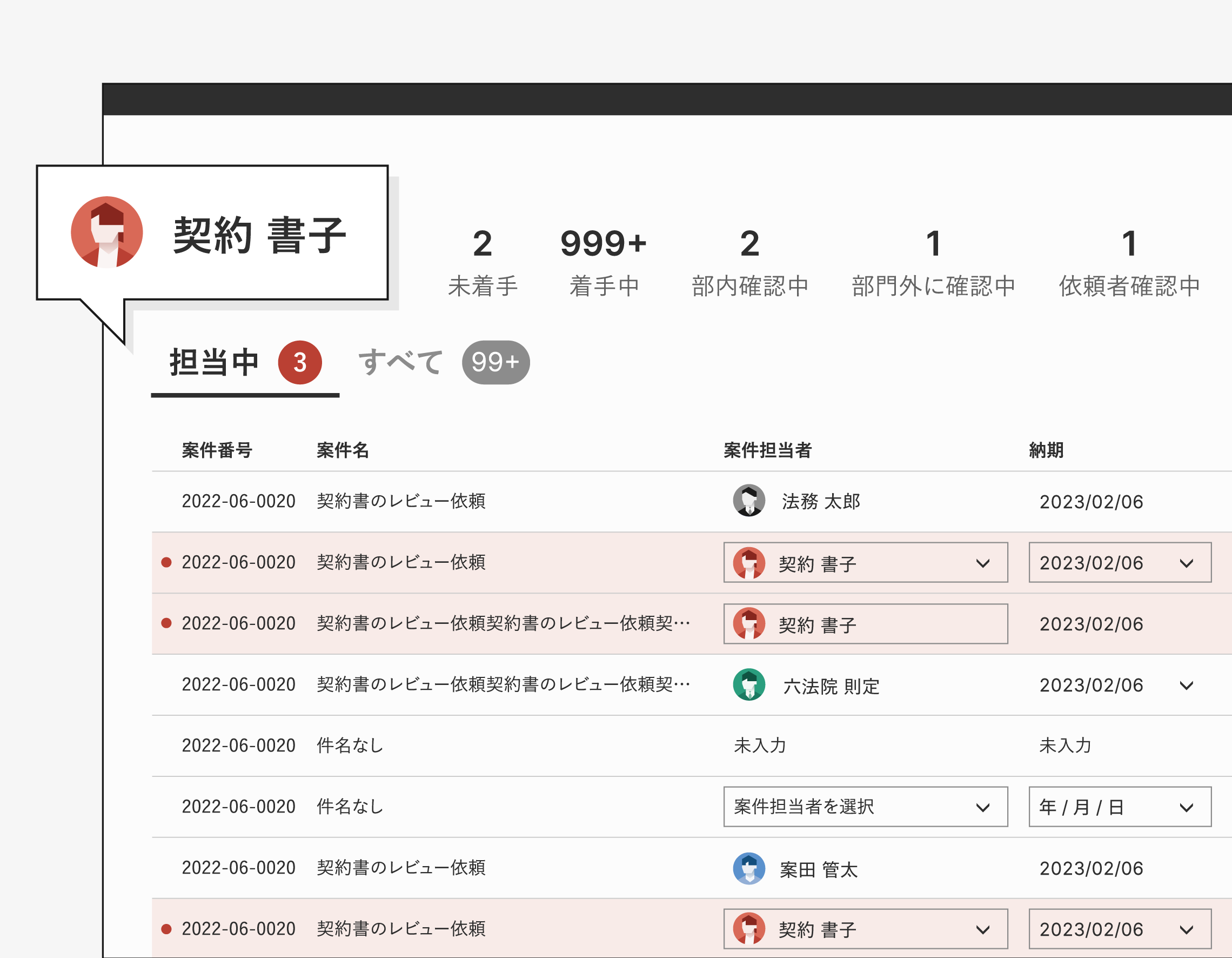Click the 案件名 column header

[343, 450]
